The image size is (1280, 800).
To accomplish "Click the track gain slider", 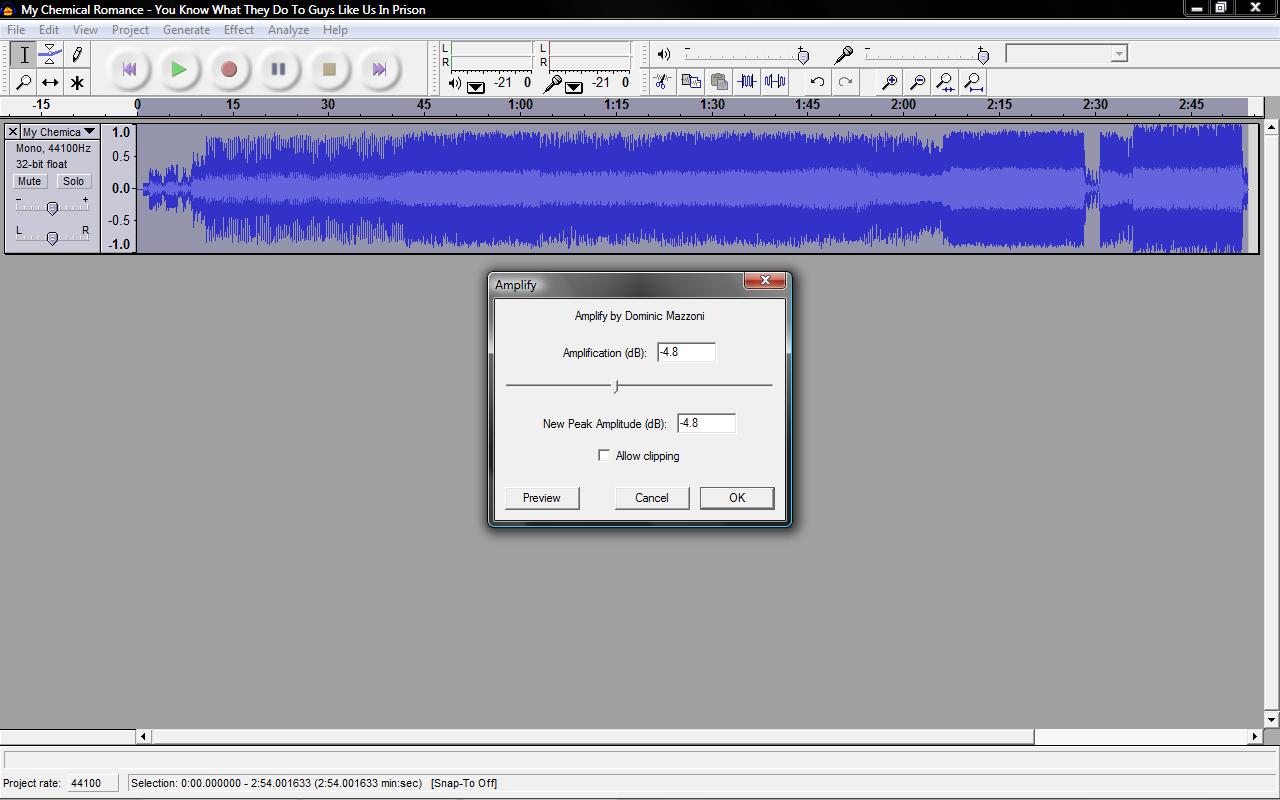I will coord(52,207).
